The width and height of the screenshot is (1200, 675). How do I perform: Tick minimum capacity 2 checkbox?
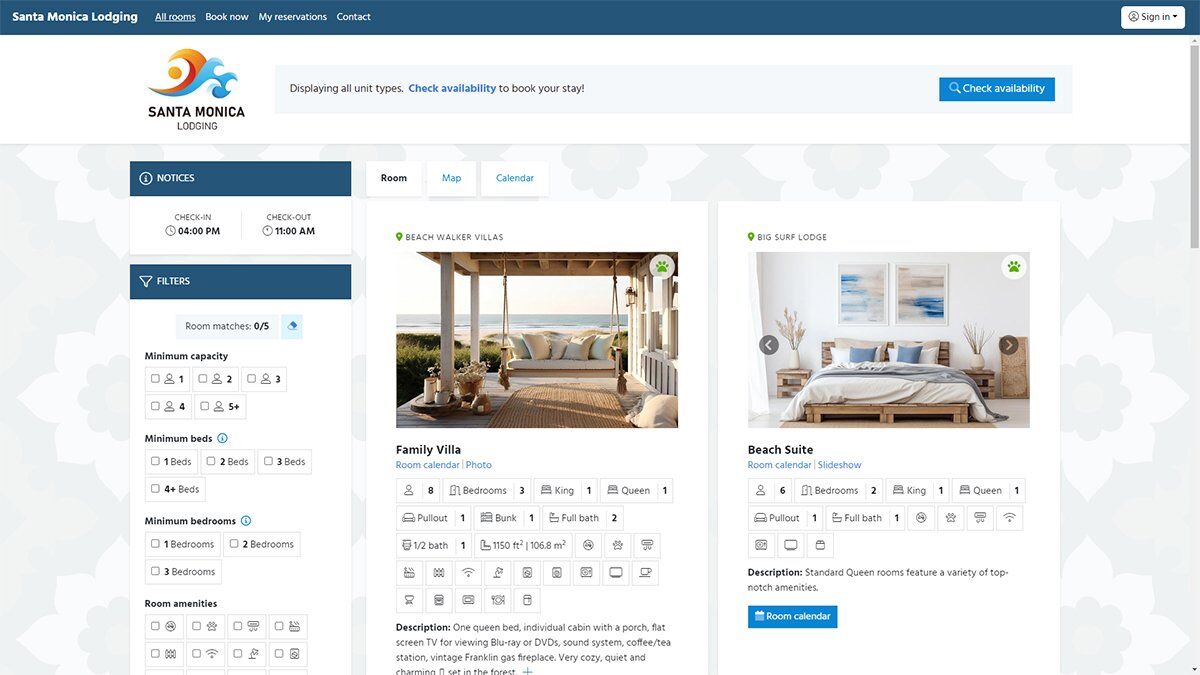(x=203, y=379)
